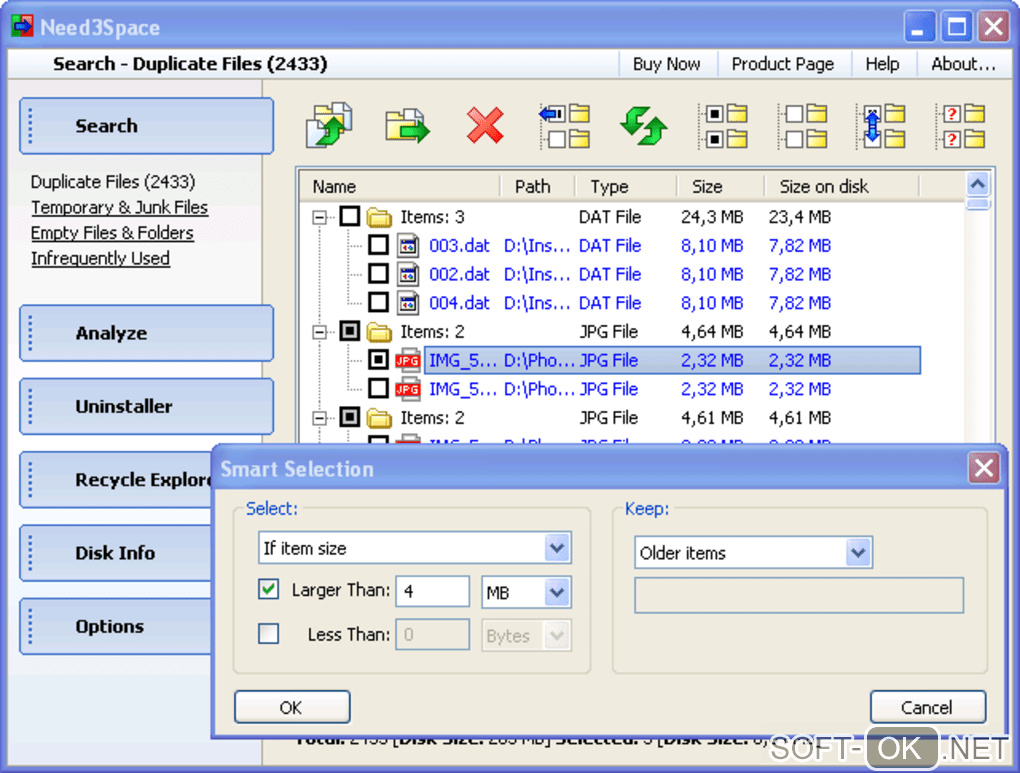
Task: Check the box next to 004.dat
Action: pyautogui.click(x=379, y=303)
